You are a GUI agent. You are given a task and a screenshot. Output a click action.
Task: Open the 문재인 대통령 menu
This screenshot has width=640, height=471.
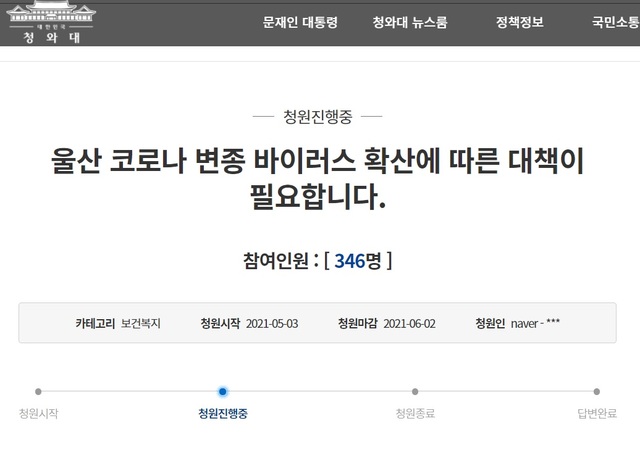(300, 22)
